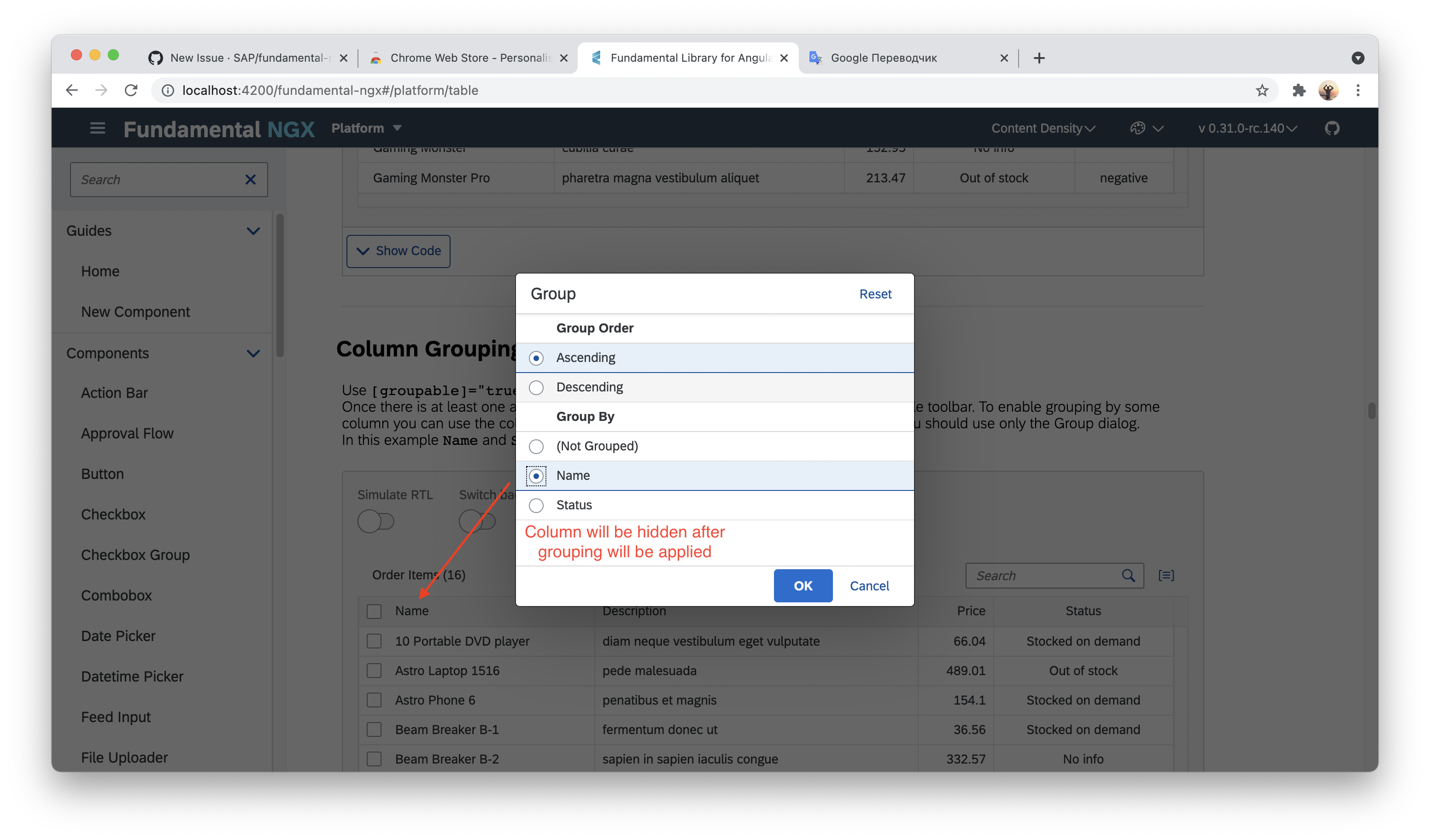Clear the sidebar search field
This screenshot has width=1430, height=840.
pos(250,180)
